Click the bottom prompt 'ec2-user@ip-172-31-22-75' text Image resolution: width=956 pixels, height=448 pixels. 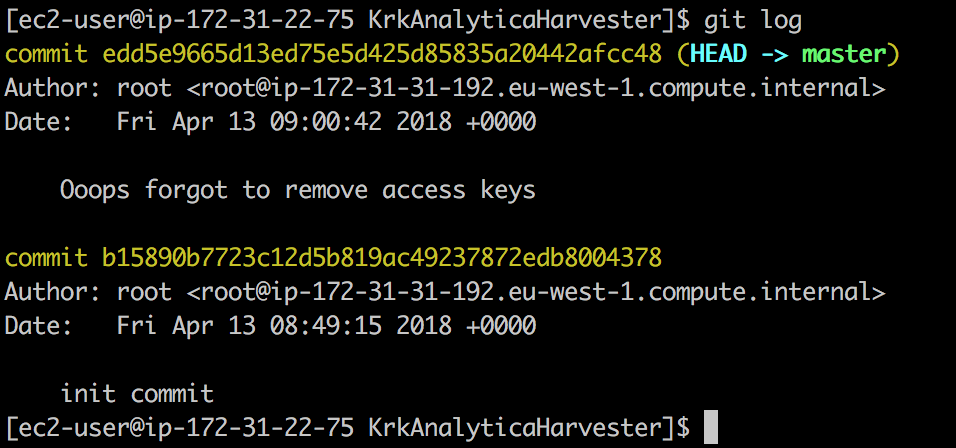[x=185, y=428]
